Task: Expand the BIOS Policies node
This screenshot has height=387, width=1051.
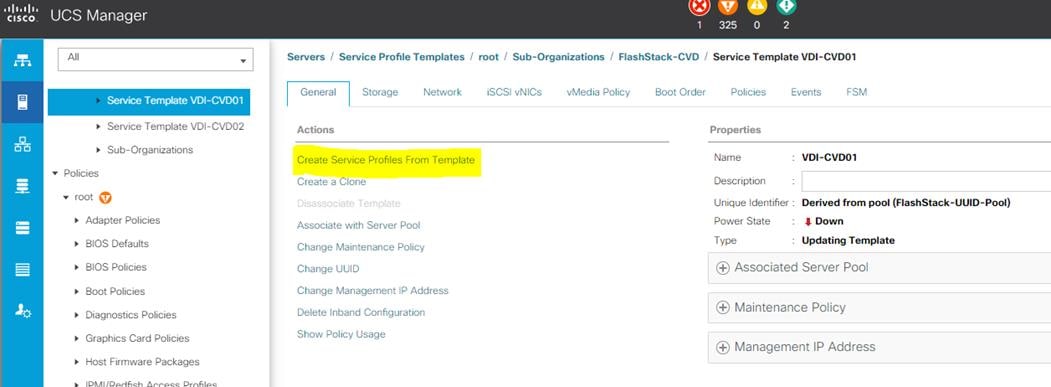Action: (77, 267)
